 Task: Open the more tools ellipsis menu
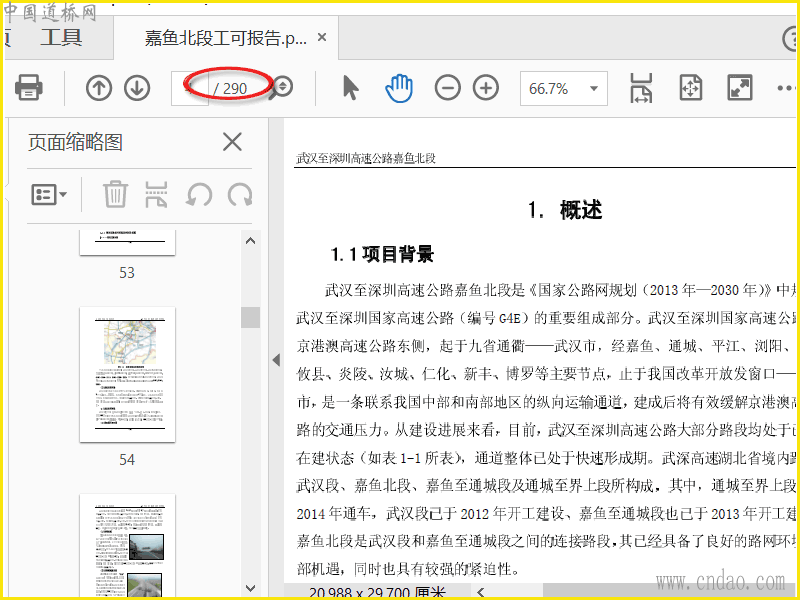[x=786, y=88]
